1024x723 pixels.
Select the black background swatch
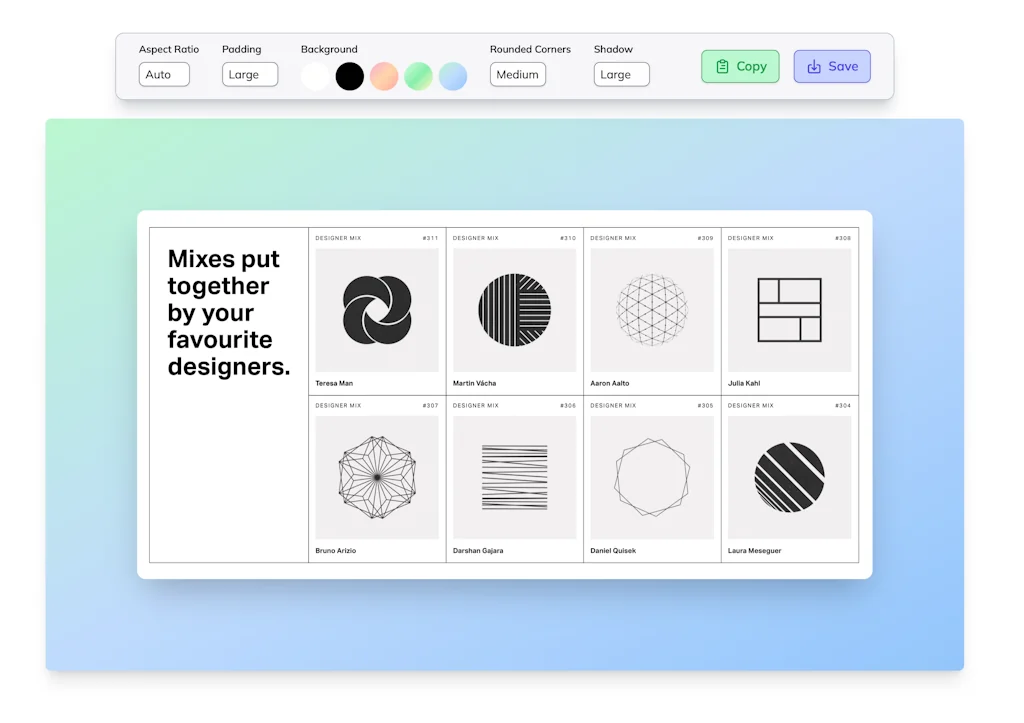[x=349, y=76]
